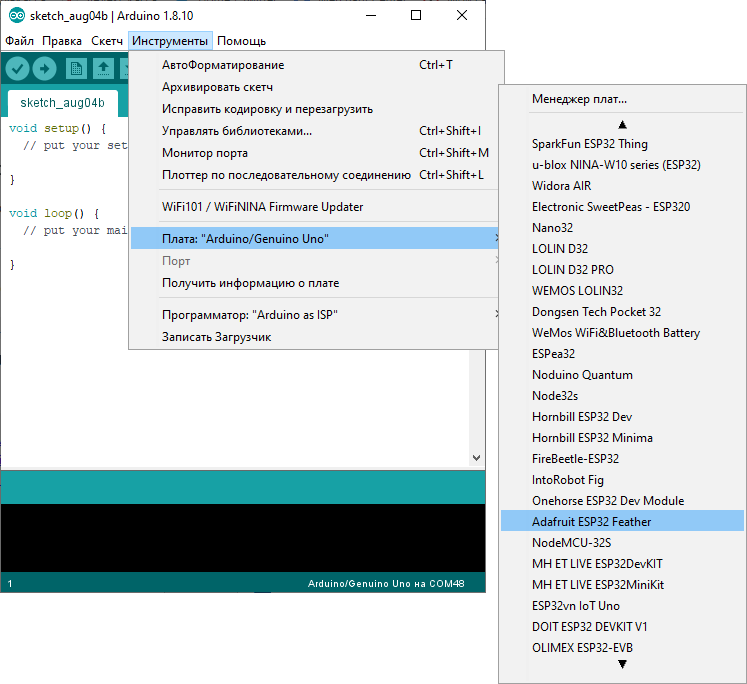Select OLIMEX ESP32-EVB board

point(622,648)
